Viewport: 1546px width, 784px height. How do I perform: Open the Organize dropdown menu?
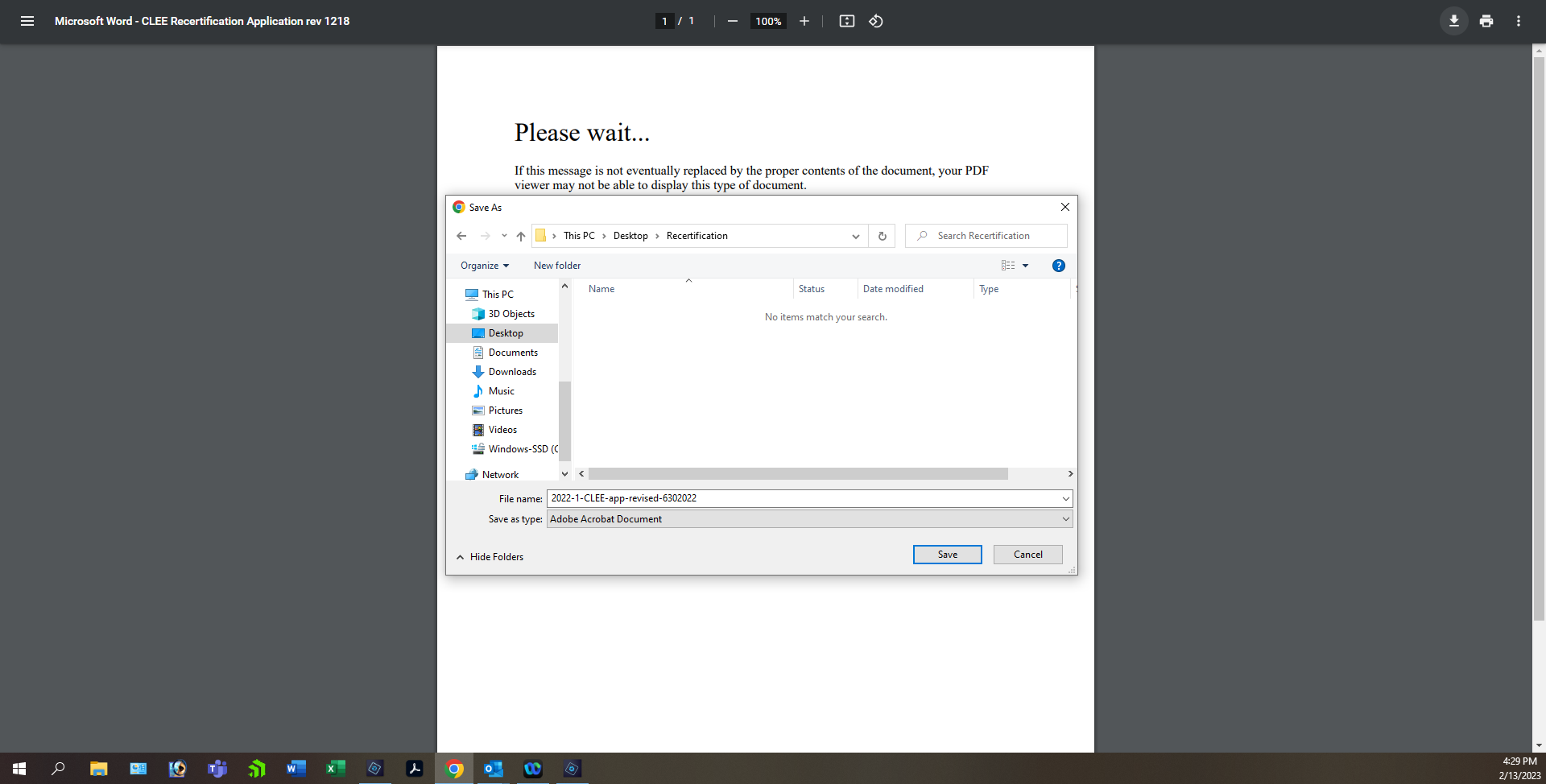tap(484, 266)
